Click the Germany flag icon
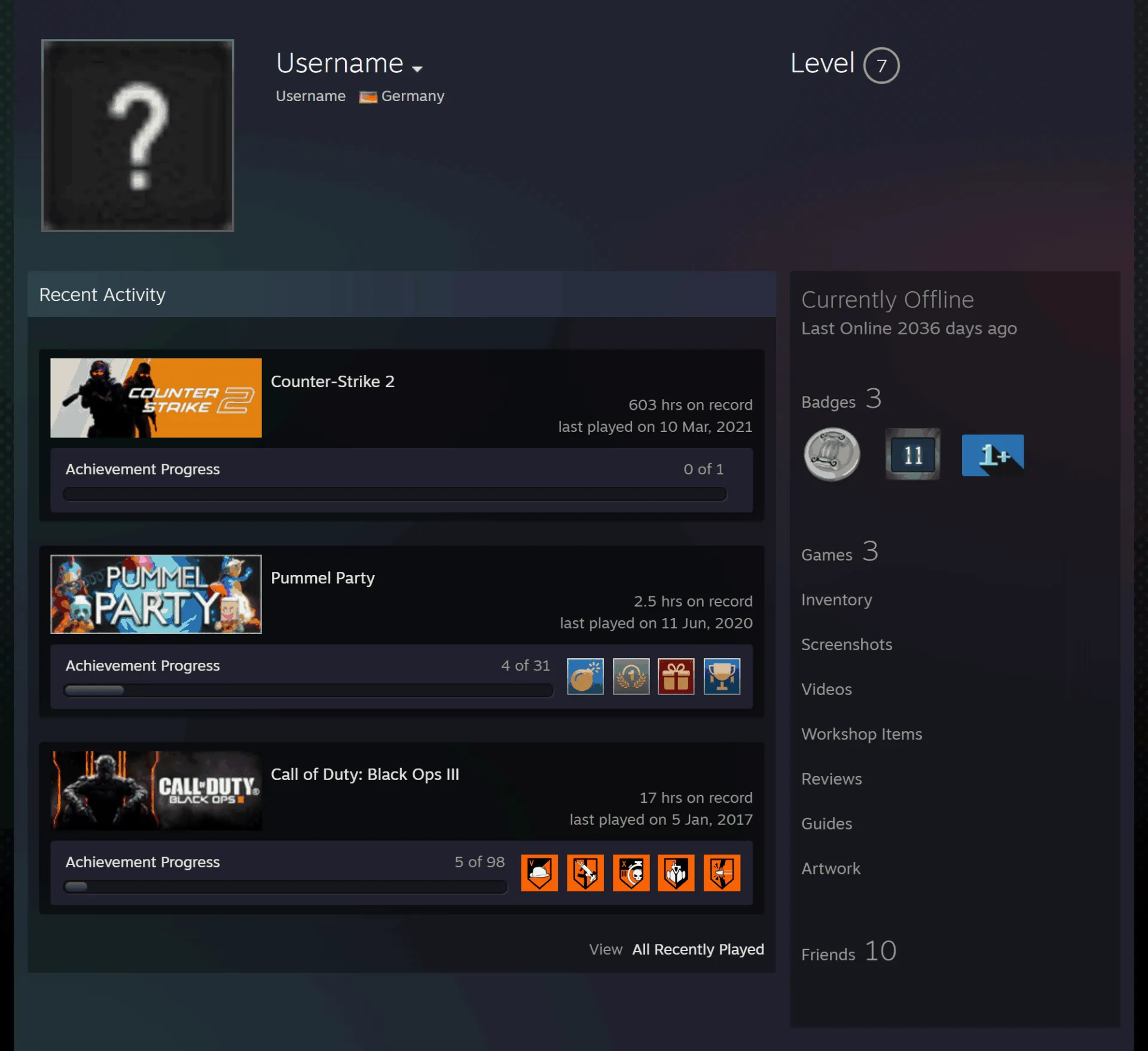 pos(368,97)
